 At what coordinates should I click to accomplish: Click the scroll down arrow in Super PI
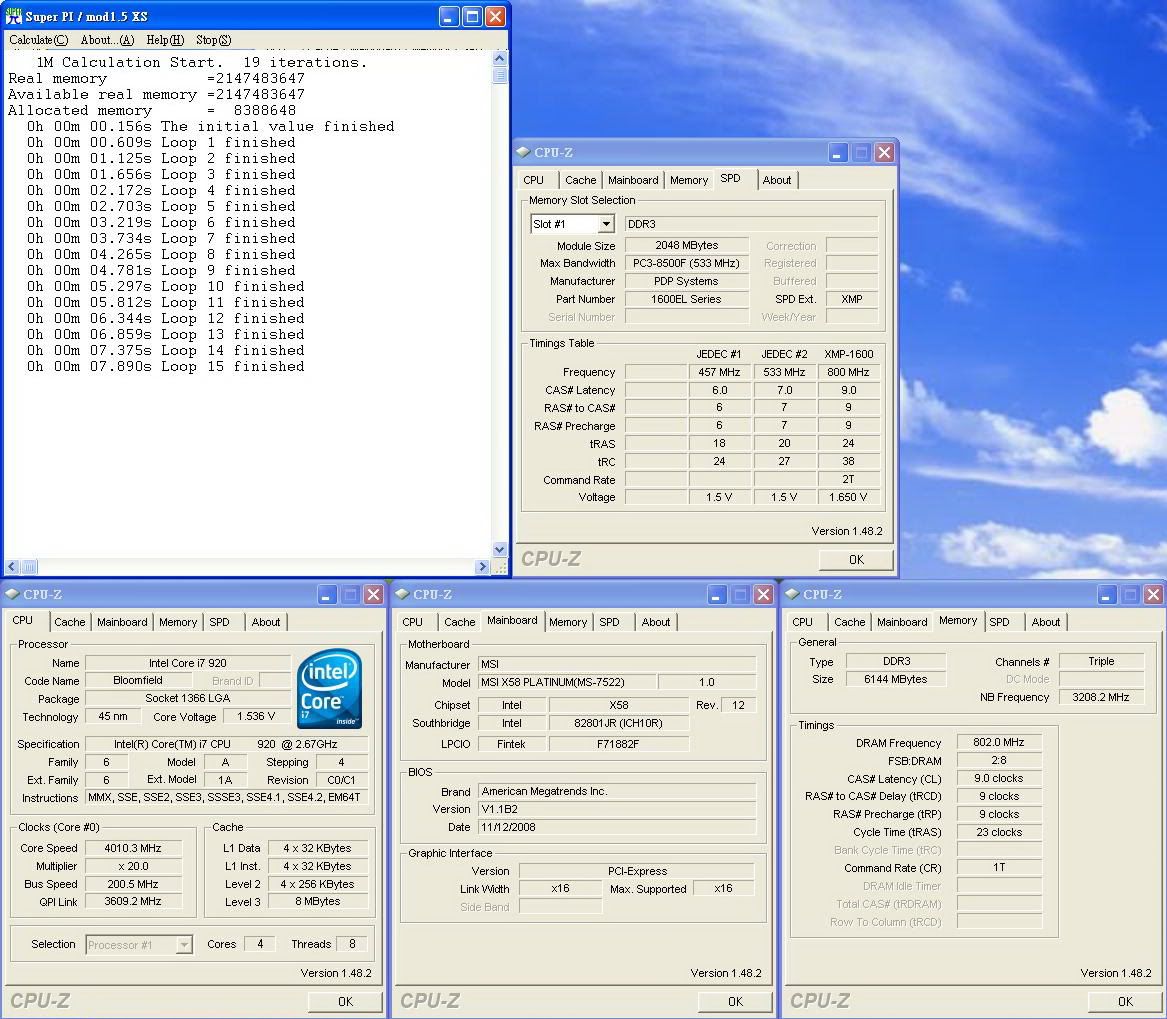(499, 549)
